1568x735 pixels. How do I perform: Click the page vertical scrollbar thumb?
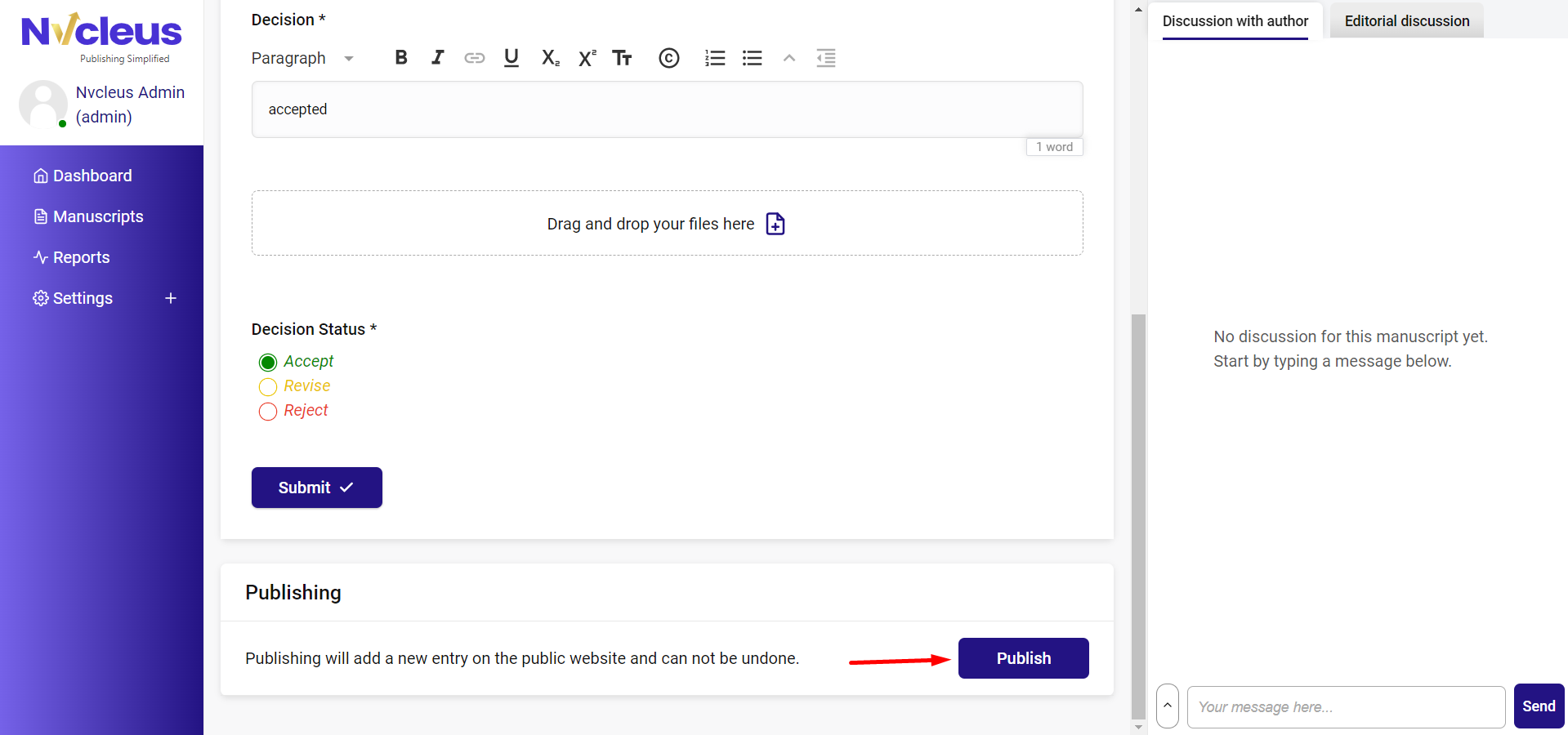(x=1138, y=514)
